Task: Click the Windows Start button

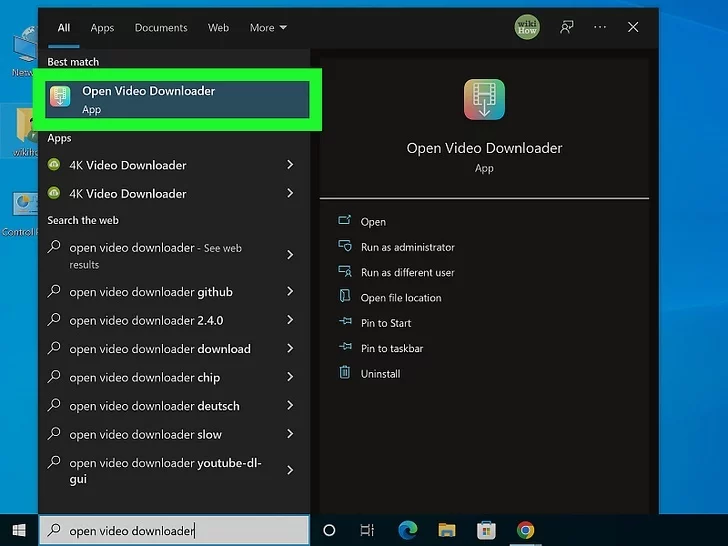Action: click(19, 530)
